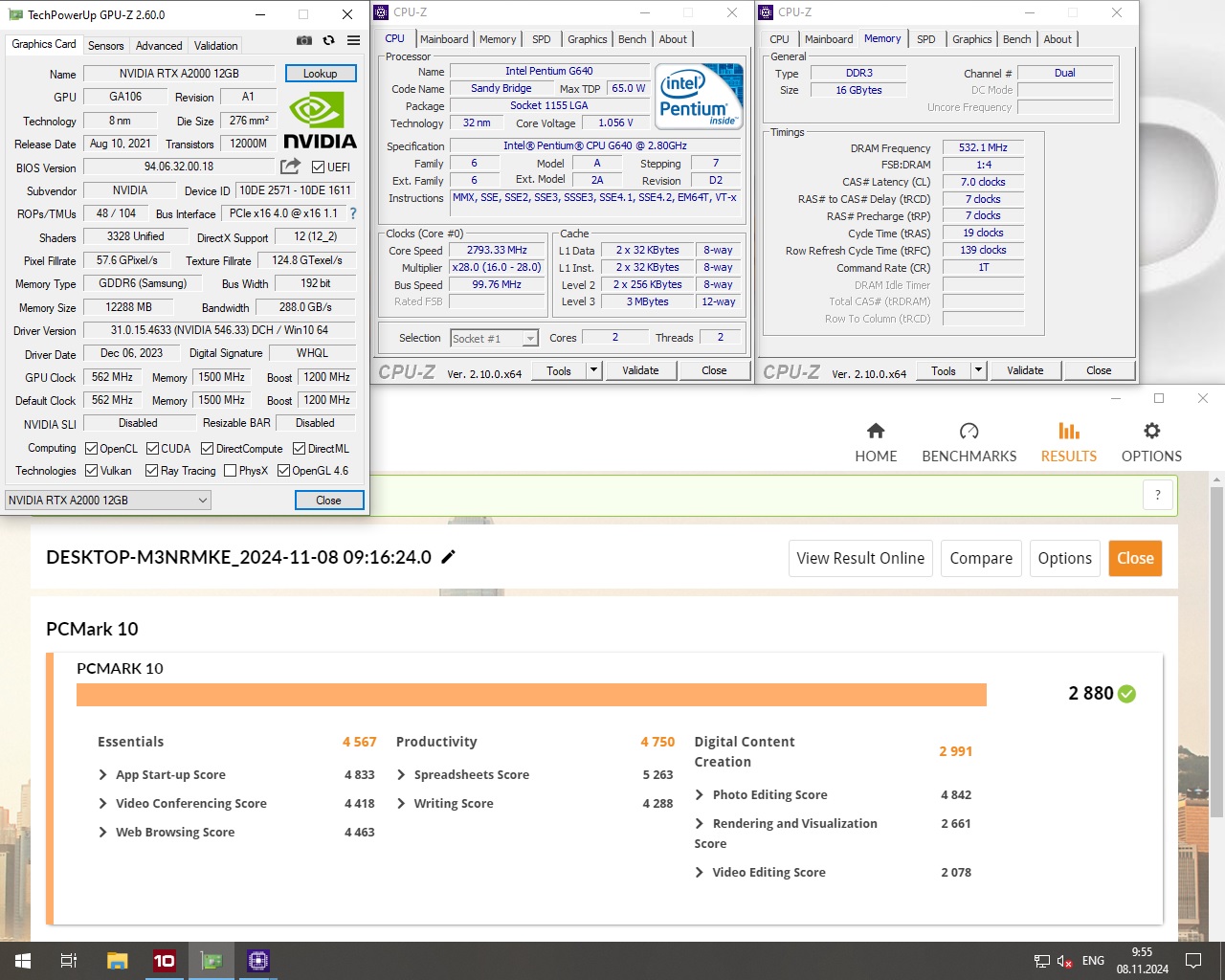
Task: Click orange Close button in PCMark
Action: click(x=1135, y=558)
